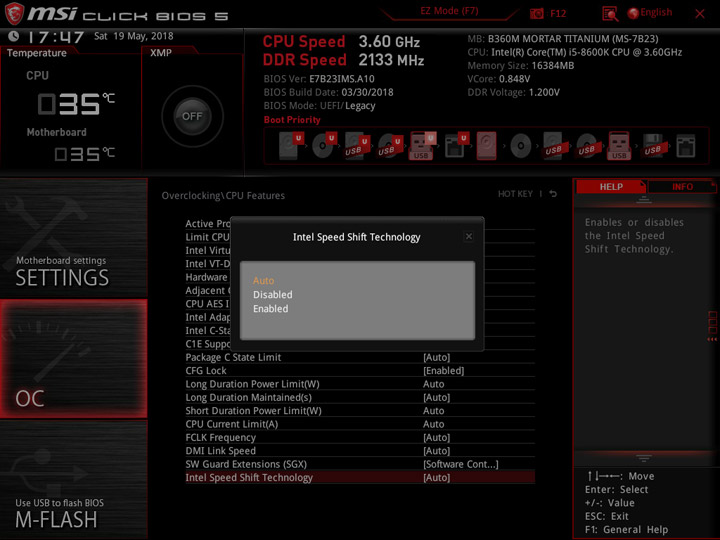The width and height of the screenshot is (720, 540).
Task: Select highlighted UEFI USB key boot icon
Action: click(422, 146)
